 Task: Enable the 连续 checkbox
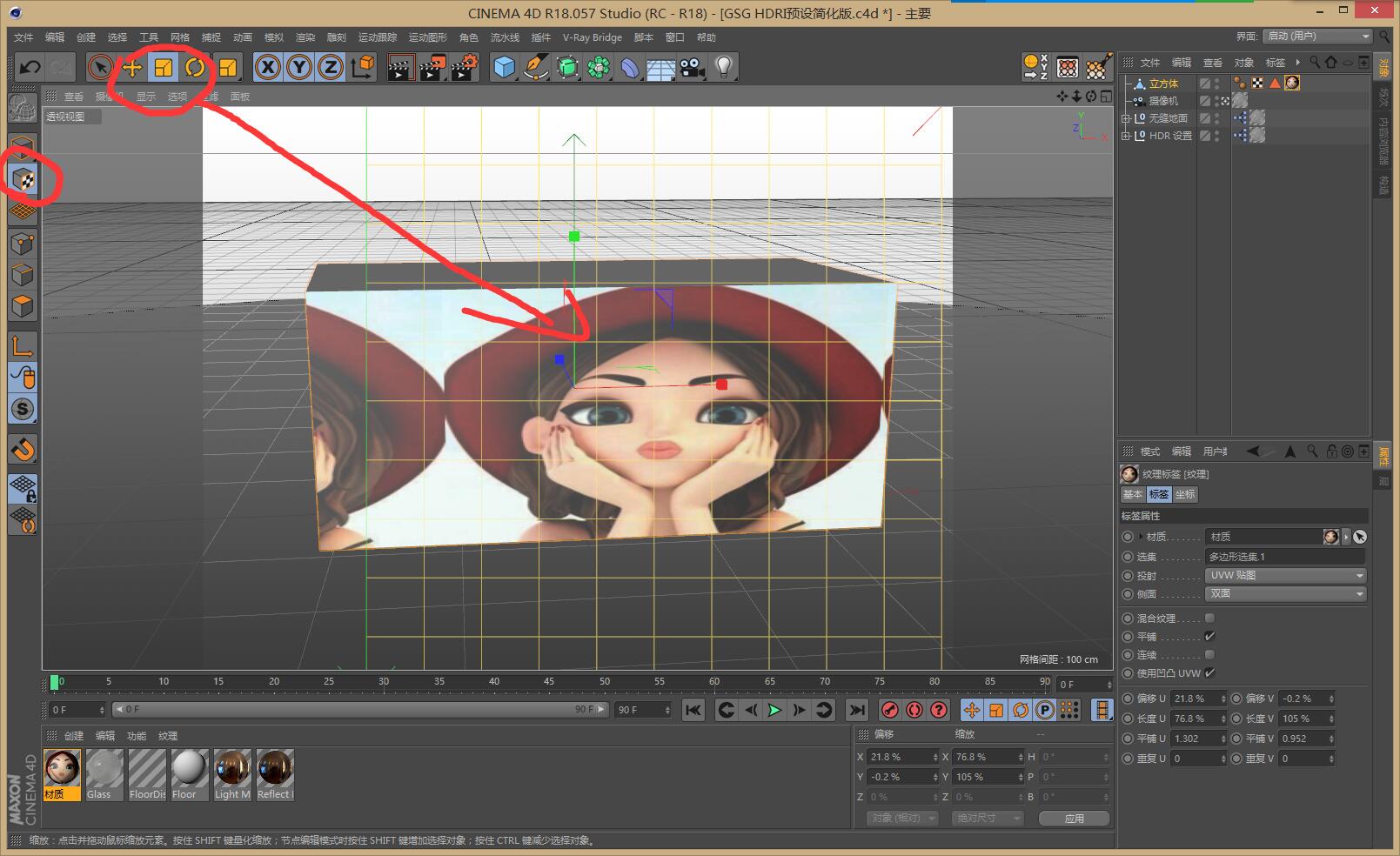point(1209,654)
